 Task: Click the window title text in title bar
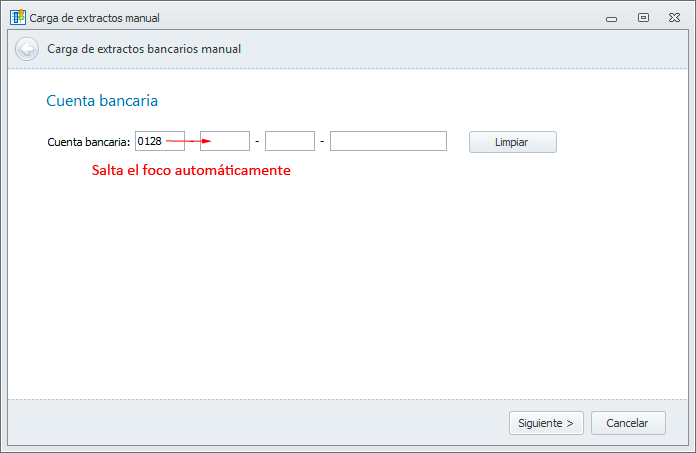(x=94, y=18)
